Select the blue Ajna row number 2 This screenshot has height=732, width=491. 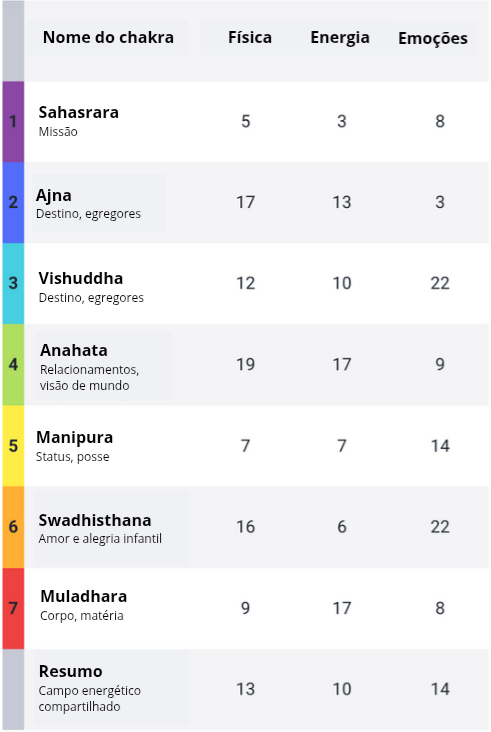13,203
